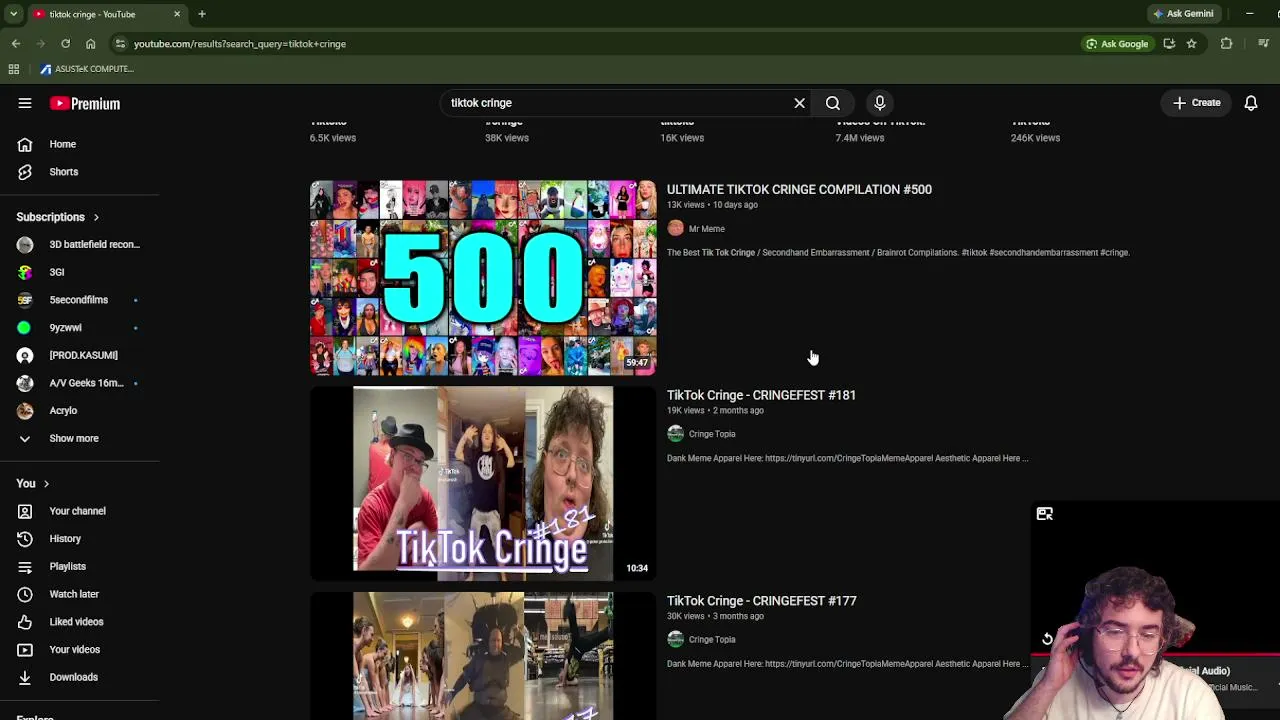Image resolution: width=1280 pixels, height=720 pixels.
Task: Click the Your videos icon
Action: point(25,650)
